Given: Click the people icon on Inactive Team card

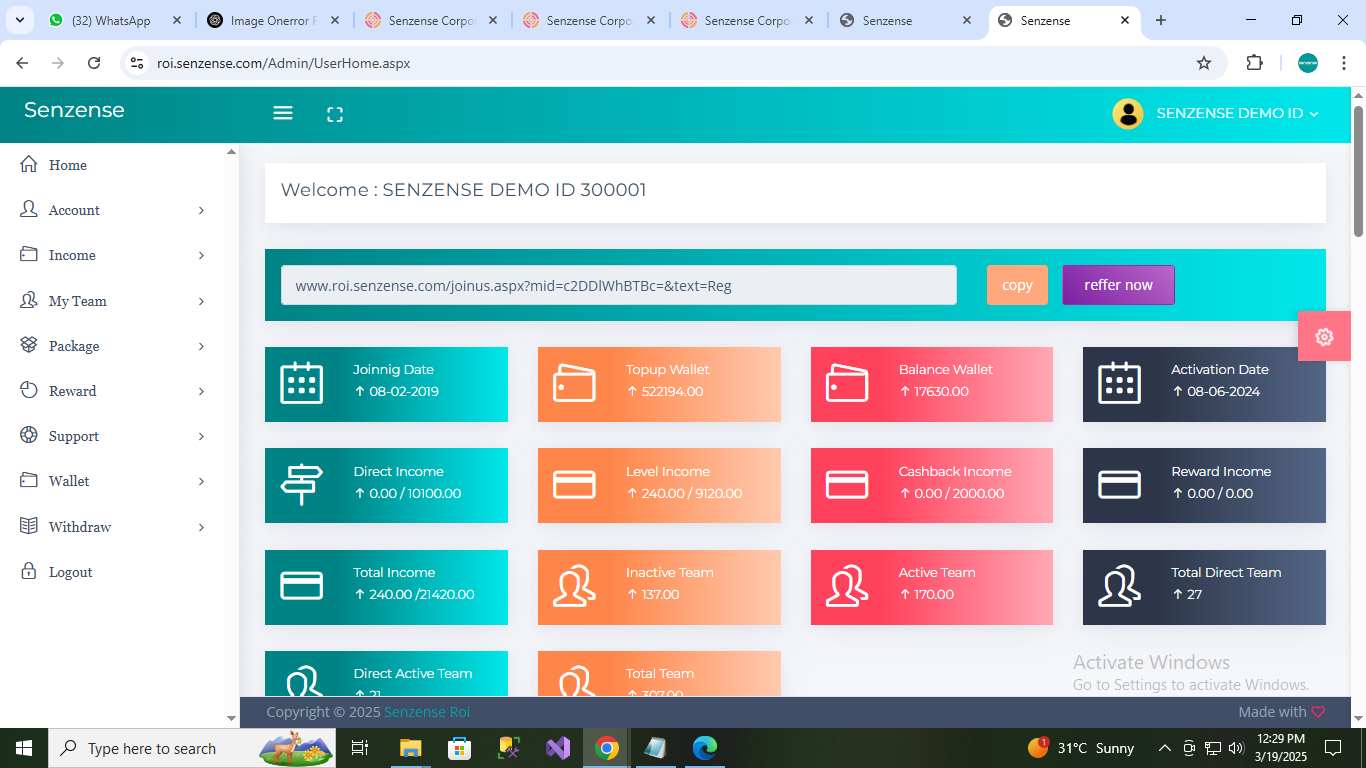Looking at the screenshot, I should point(574,586).
